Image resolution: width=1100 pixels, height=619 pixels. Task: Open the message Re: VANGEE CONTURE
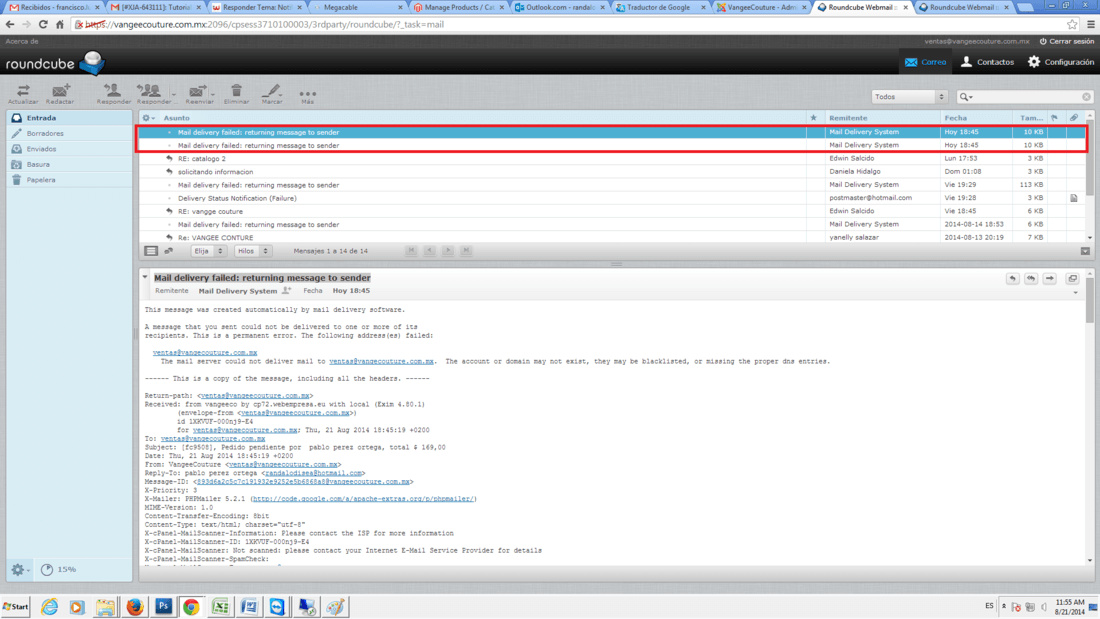pos(215,238)
